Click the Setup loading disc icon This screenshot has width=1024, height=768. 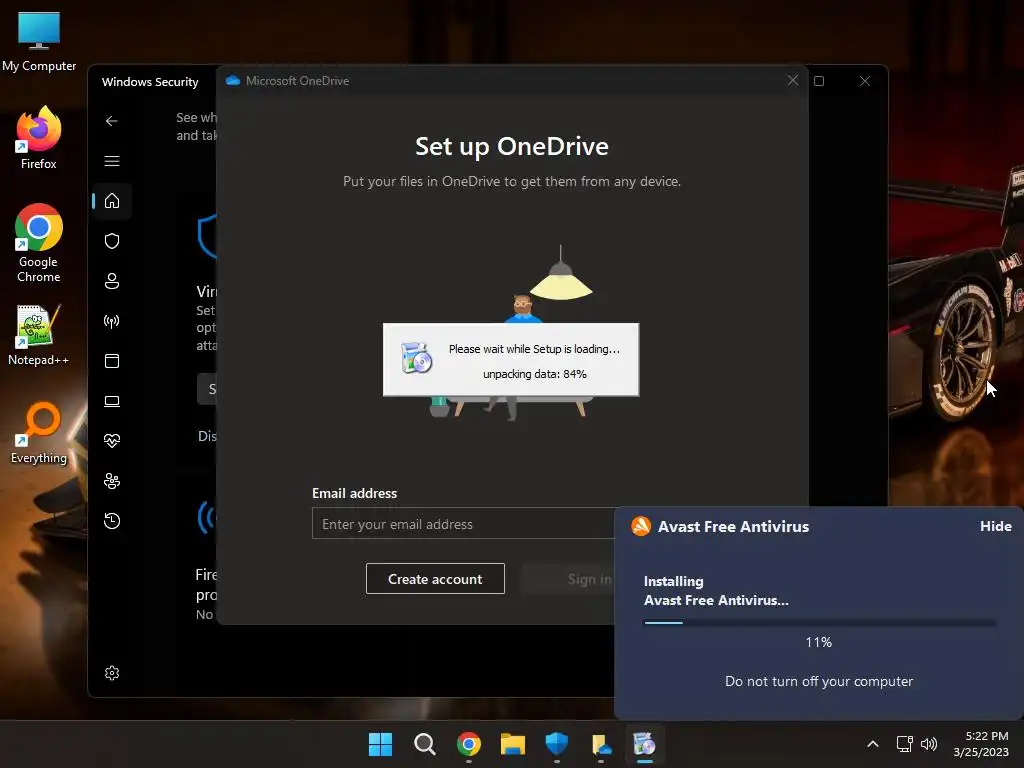(x=417, y=357)
